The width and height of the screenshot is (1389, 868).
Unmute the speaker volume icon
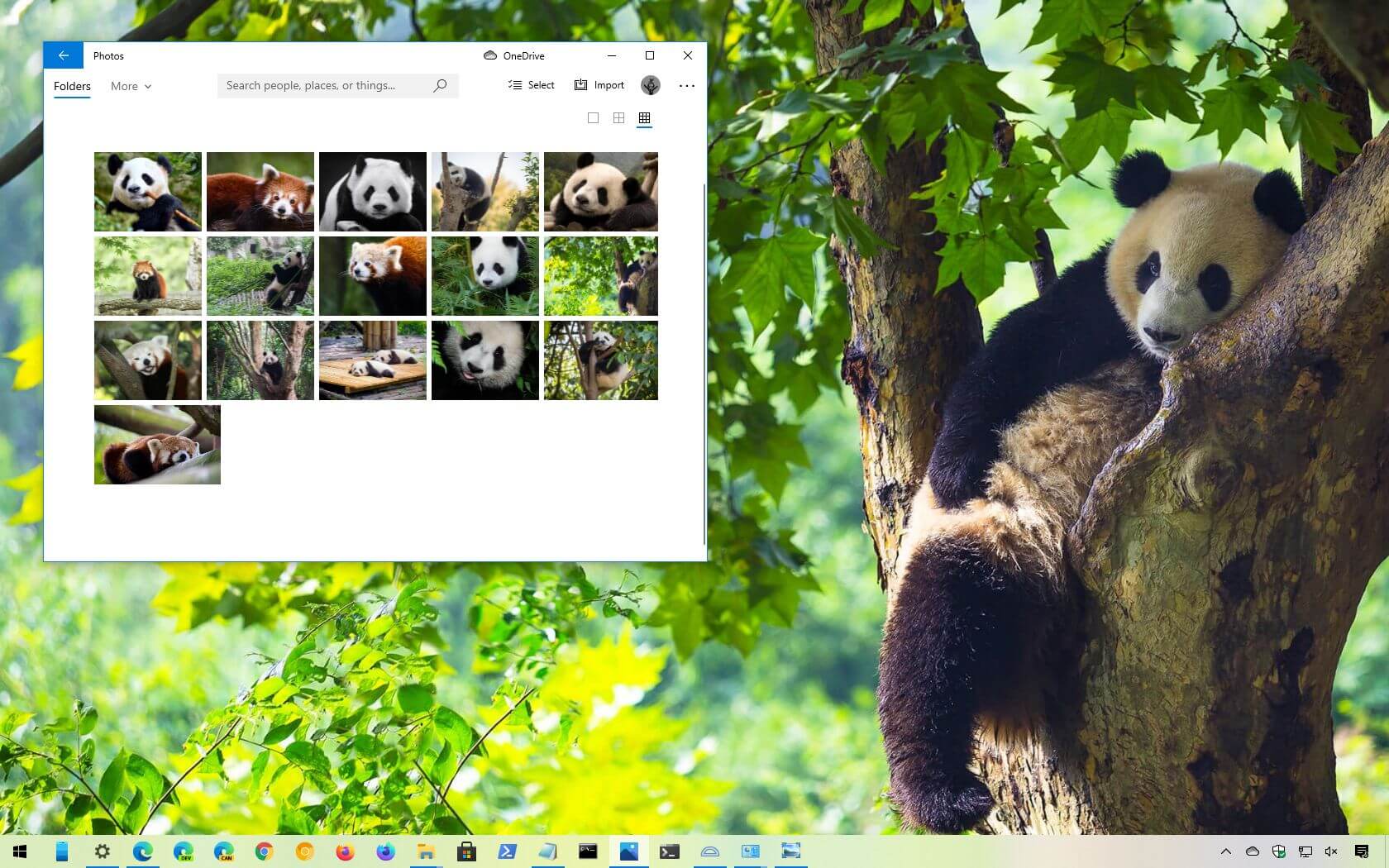(x=1331, y=852)
